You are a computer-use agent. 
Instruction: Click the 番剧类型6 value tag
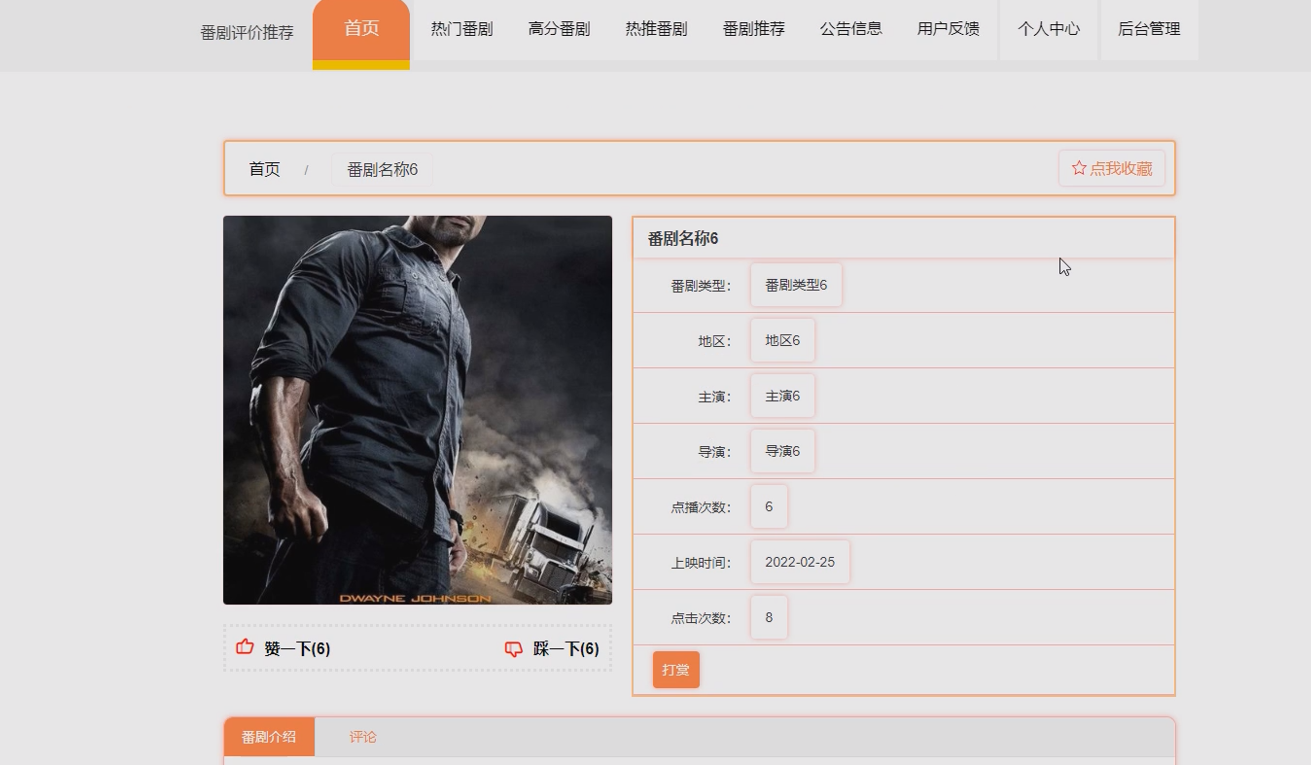[x=796, y=285]
